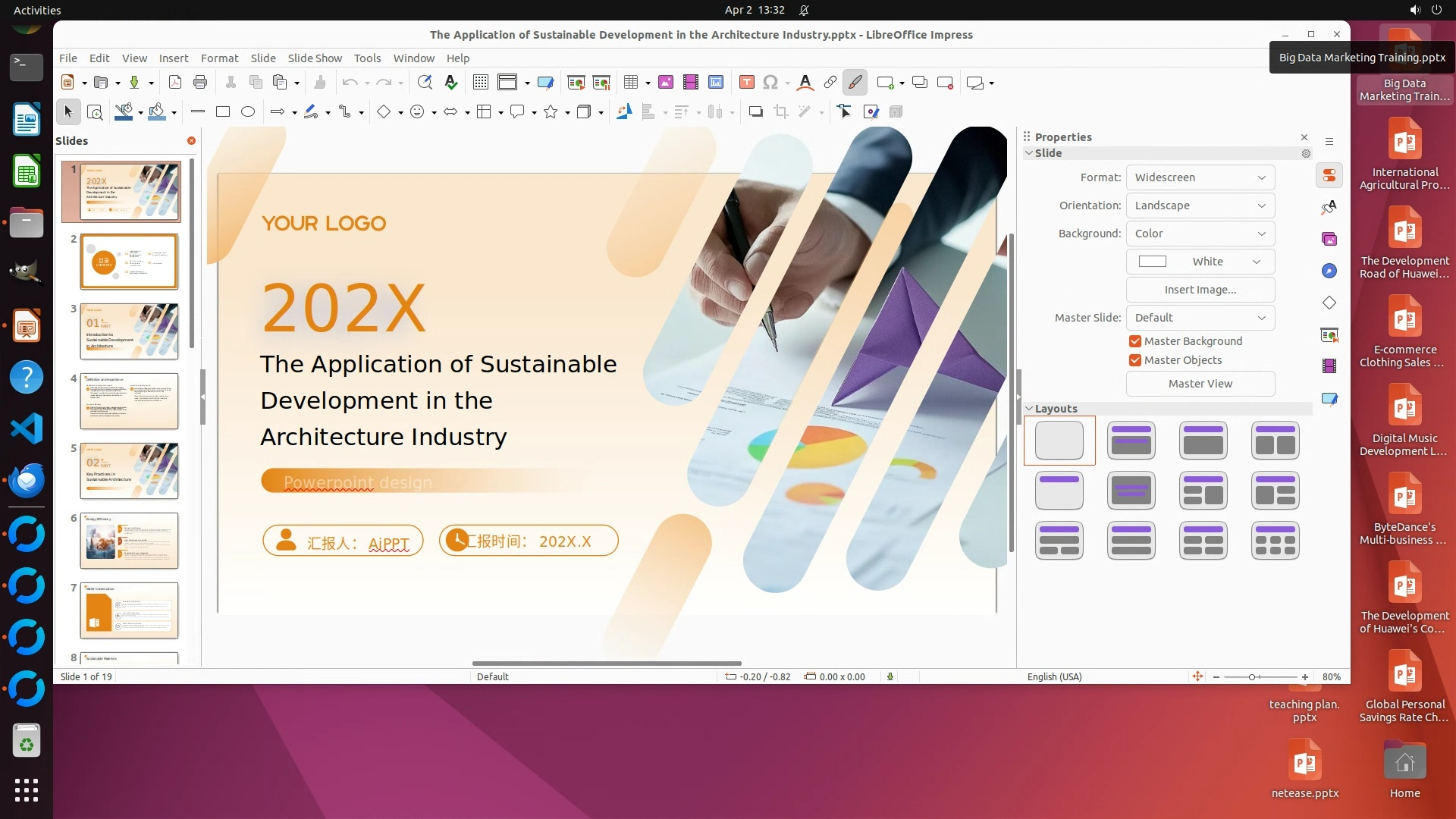
Task: Click the Insert Special Character icon
Action: [x=770, y=83]
